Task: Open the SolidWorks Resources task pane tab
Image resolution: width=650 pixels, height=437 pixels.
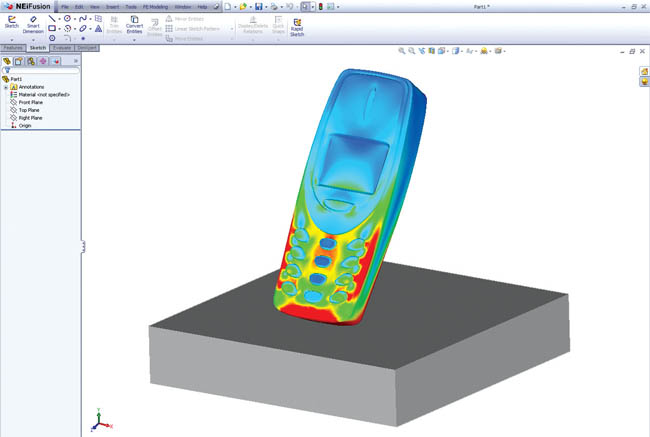Action: [x=644, y=71]
